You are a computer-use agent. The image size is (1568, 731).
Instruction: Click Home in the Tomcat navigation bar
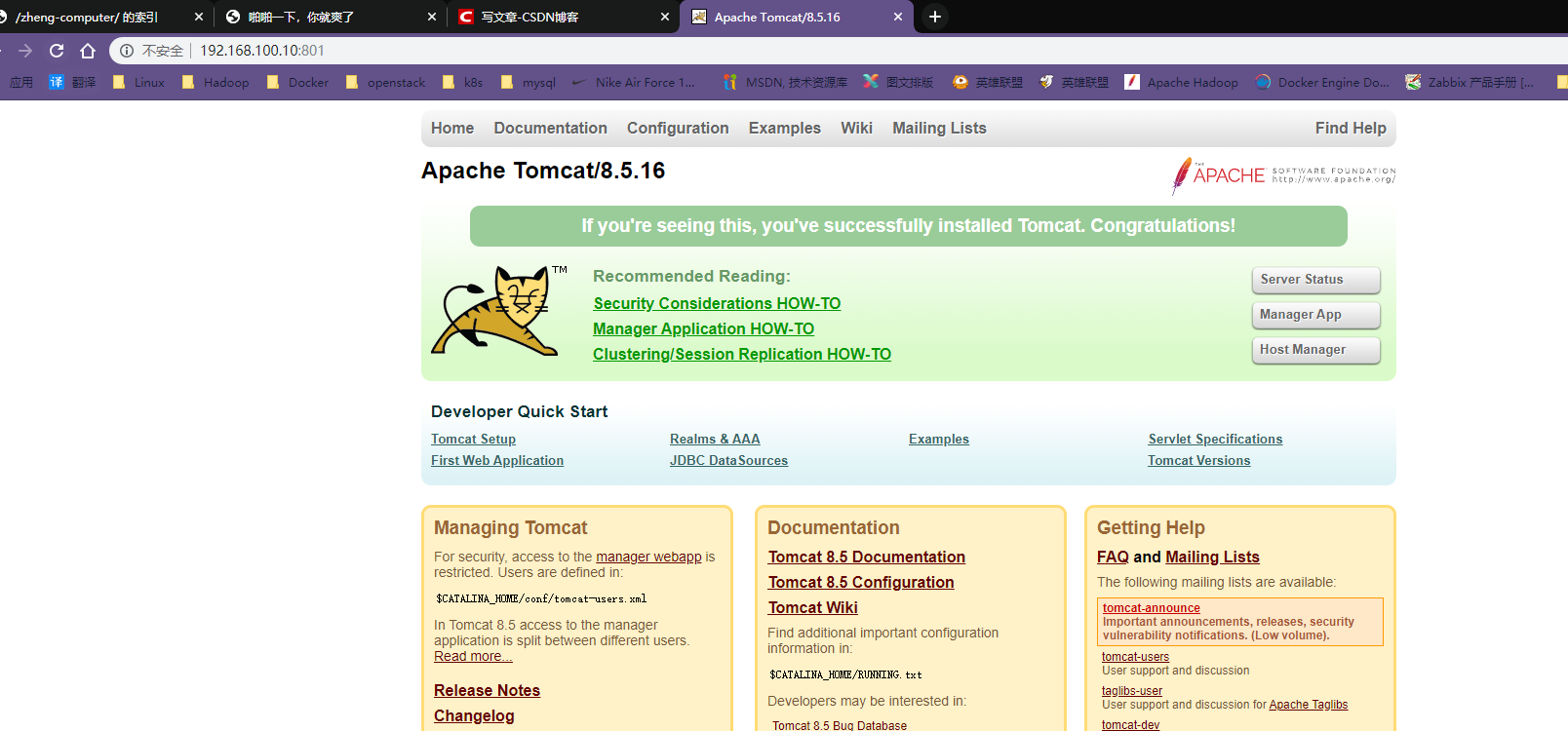click(x=452, y=128)
